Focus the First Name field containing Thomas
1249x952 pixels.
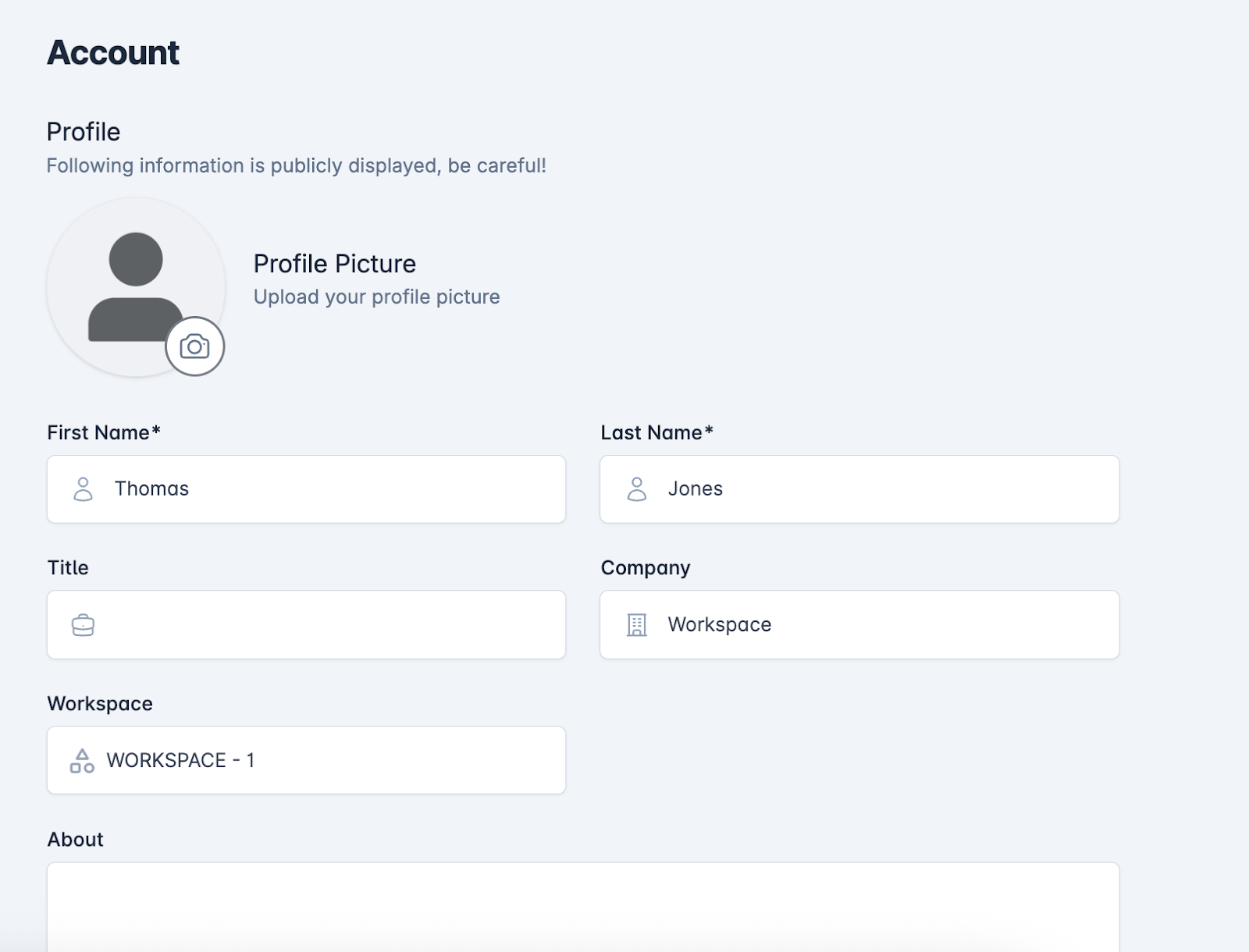(x=306, y=489)
